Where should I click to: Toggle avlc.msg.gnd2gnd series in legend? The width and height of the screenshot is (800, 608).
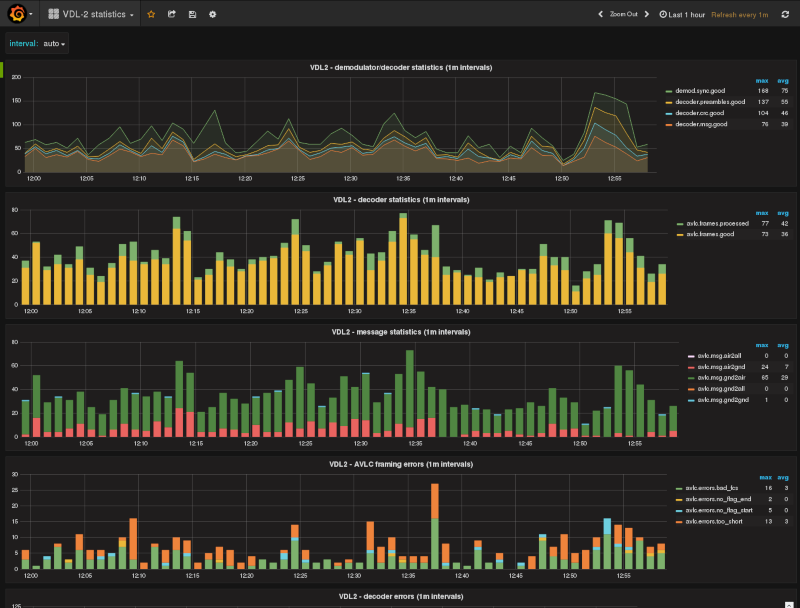tap(723, 400)
